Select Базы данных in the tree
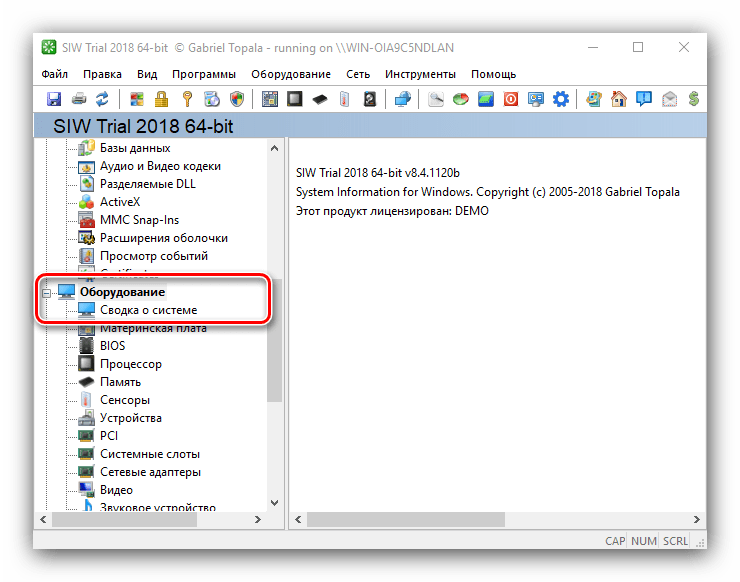This screenshot has width=740, height=582. (x=135, y=148)
